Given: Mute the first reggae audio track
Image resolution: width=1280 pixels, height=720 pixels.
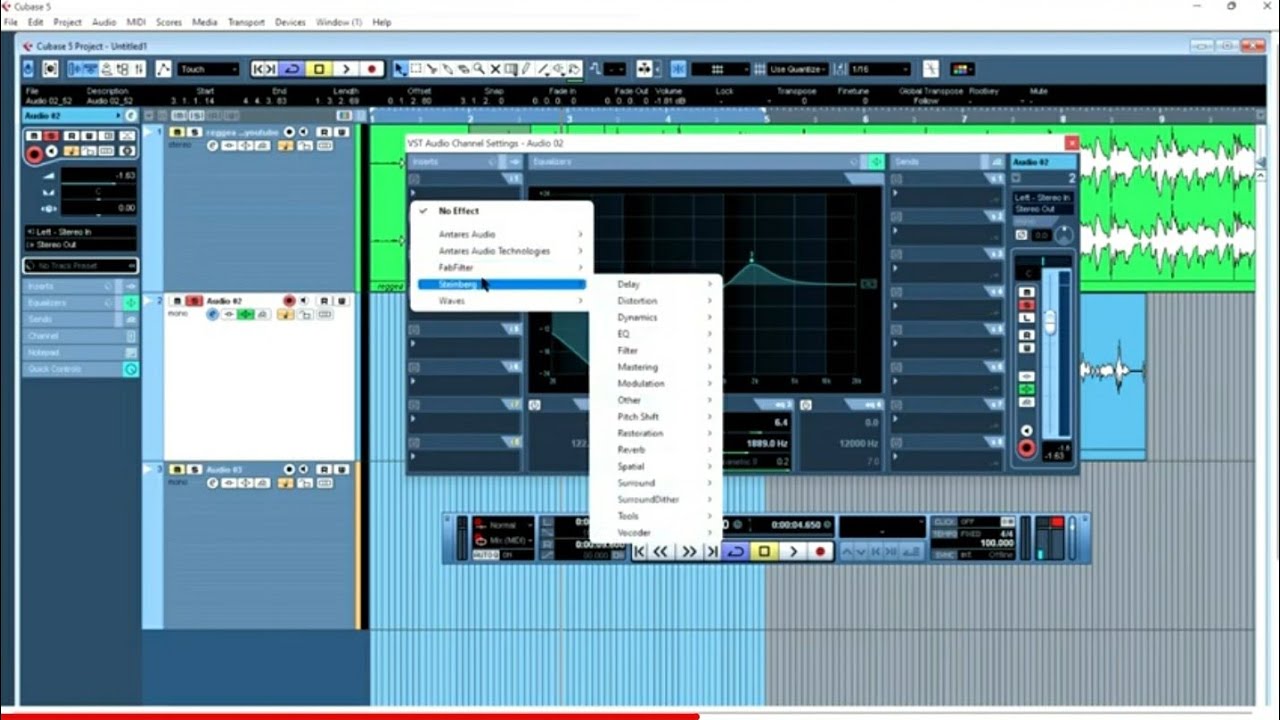Looking at the screenshot, I should point(177,132).
